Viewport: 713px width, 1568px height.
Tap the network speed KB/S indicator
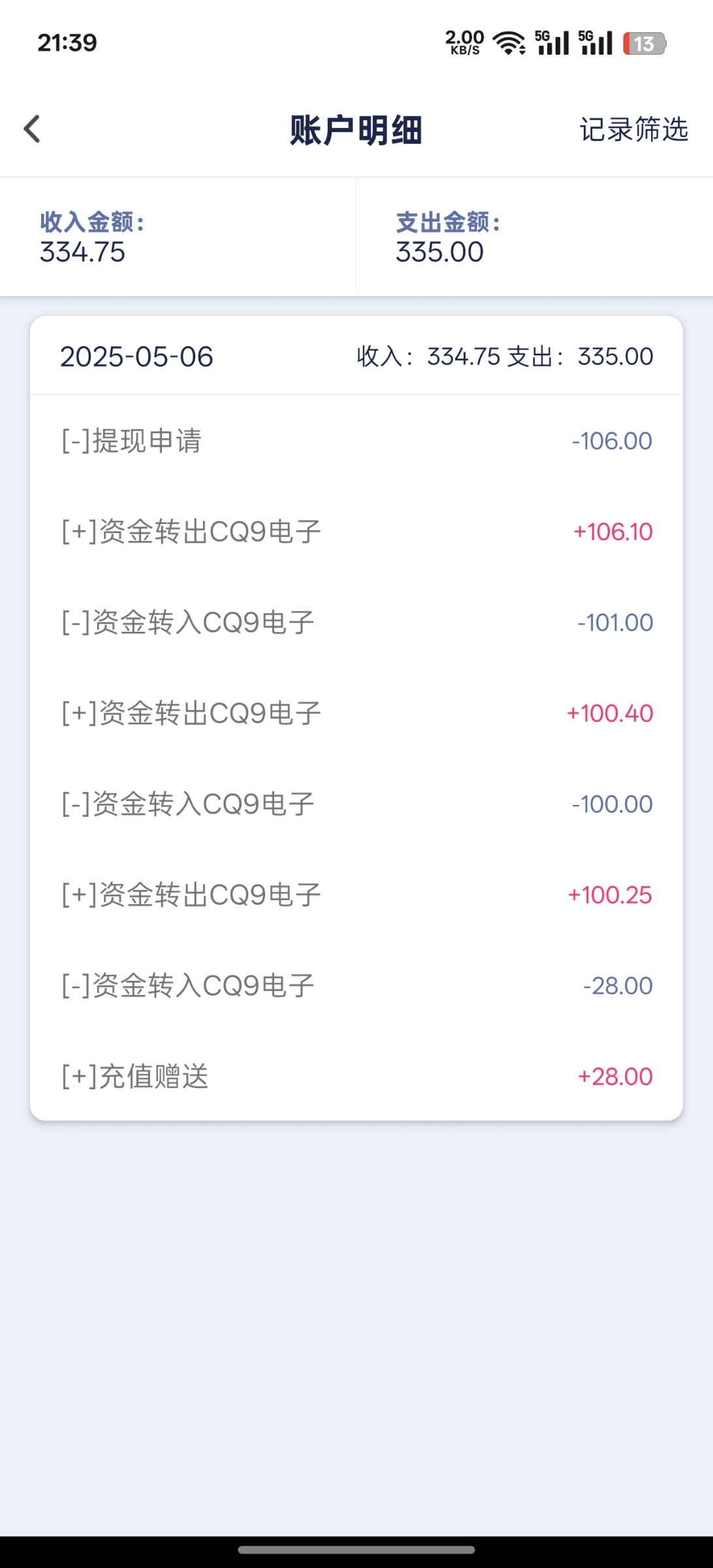pyautogui.click(x=464, y=43)
